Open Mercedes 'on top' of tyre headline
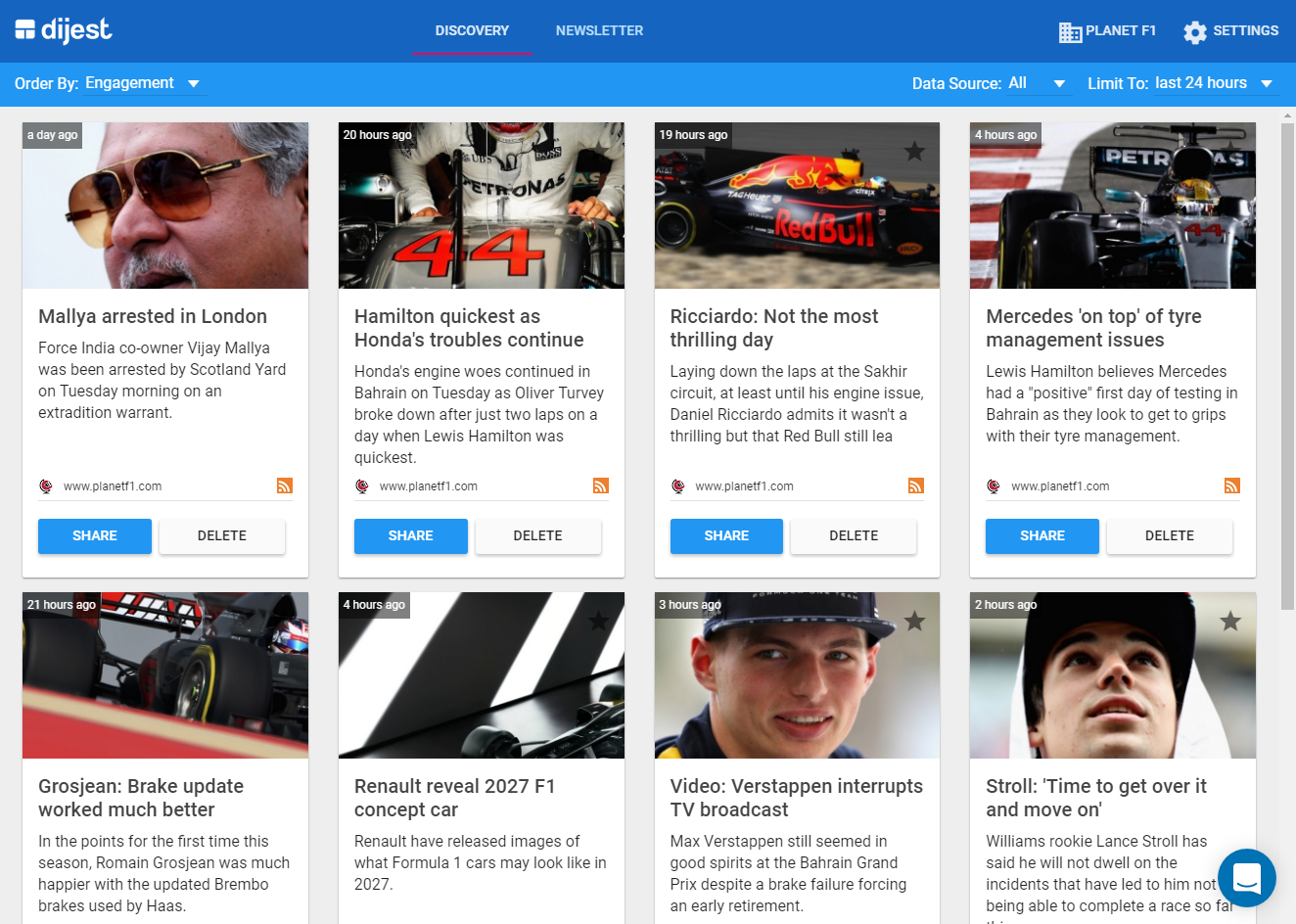Screen dimensions: 1296x924 (x=1093, y=328)
